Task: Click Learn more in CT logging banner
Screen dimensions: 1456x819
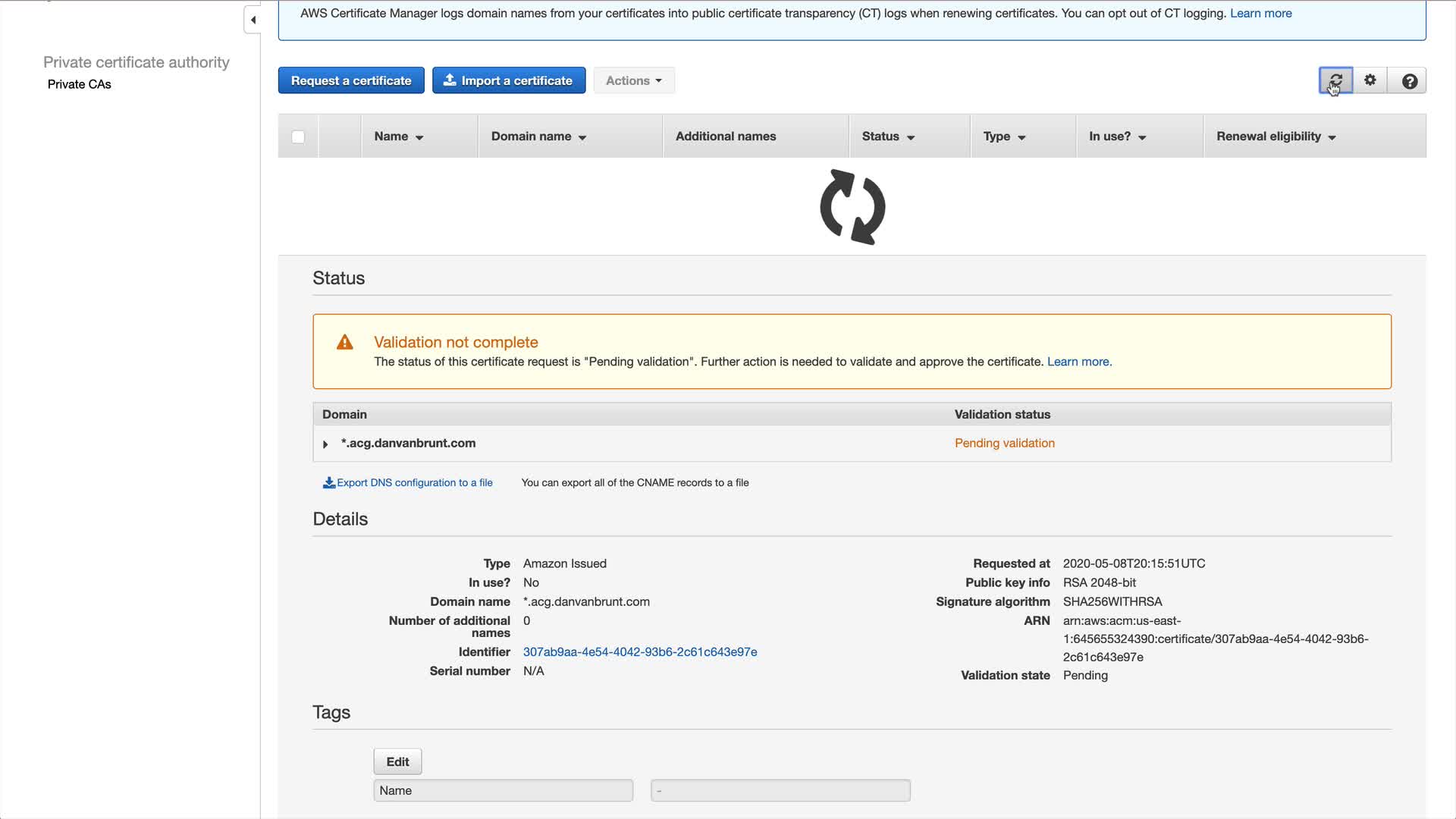Action: coord(1260,13)
